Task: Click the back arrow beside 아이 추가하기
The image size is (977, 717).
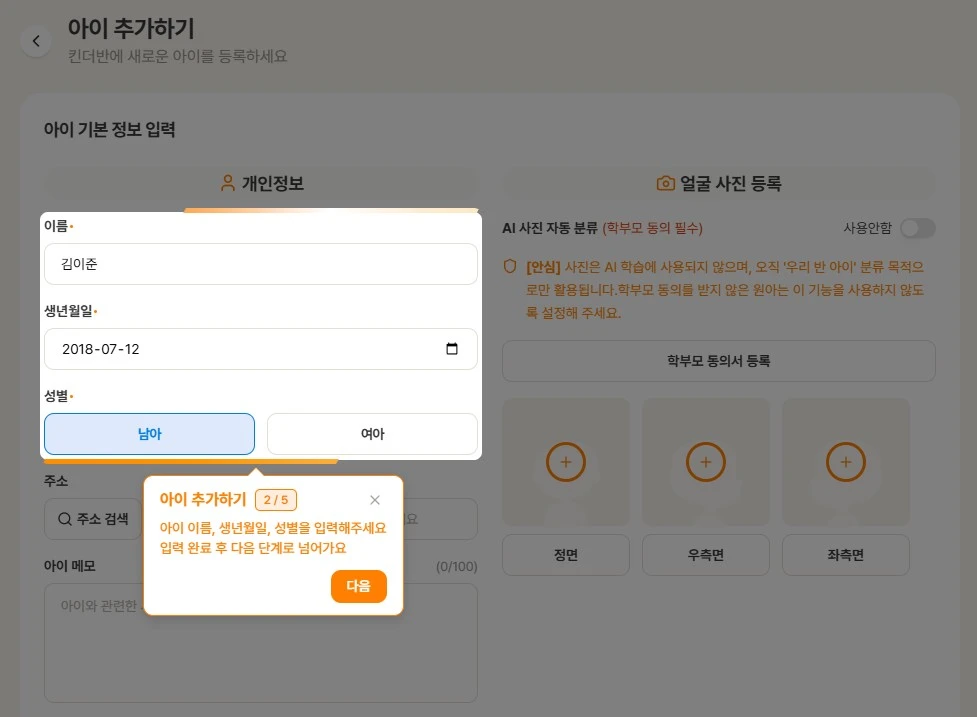Action: (36, 41)
